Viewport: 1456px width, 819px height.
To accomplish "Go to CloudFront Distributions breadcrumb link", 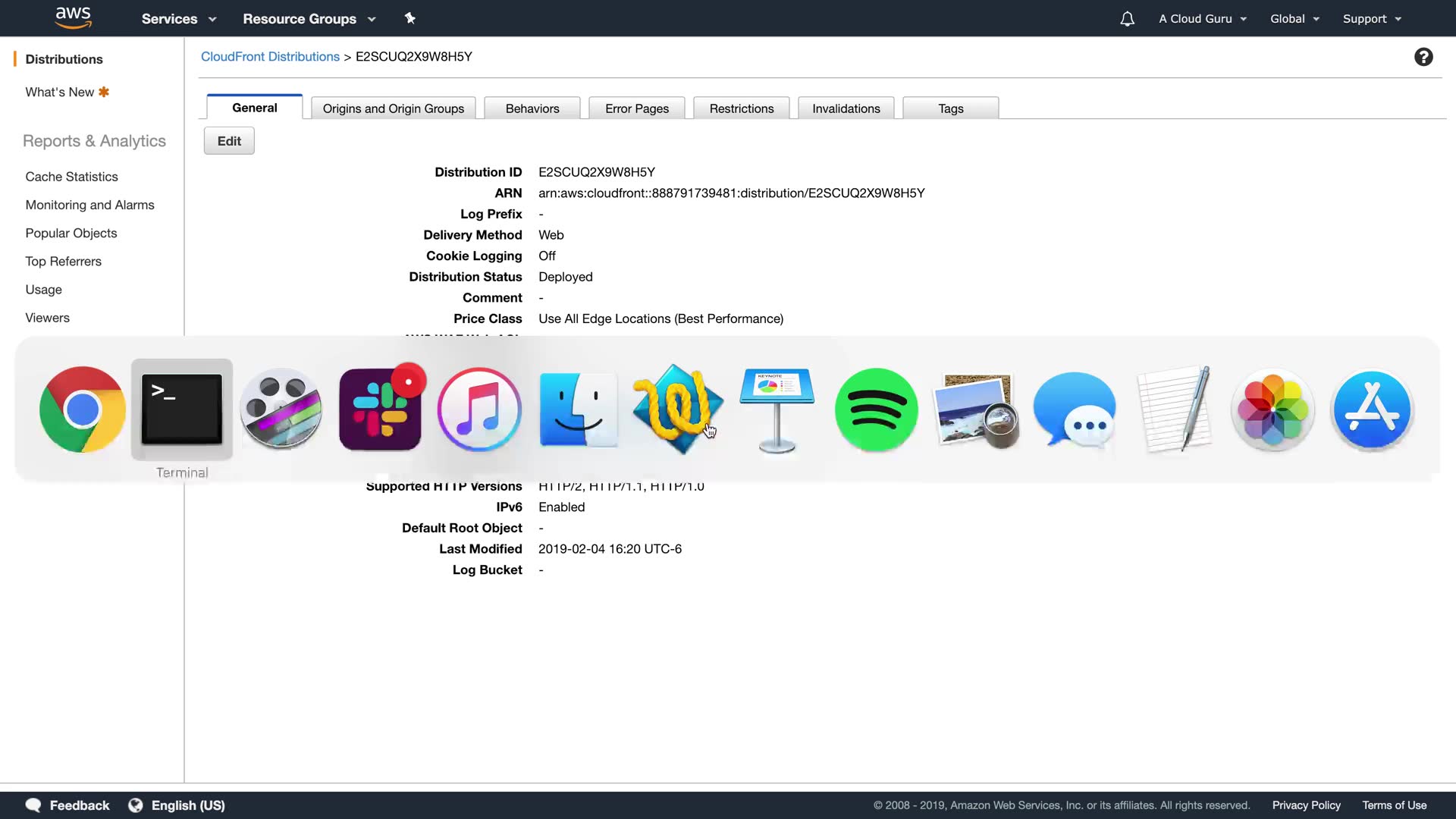I will (270, 57).
